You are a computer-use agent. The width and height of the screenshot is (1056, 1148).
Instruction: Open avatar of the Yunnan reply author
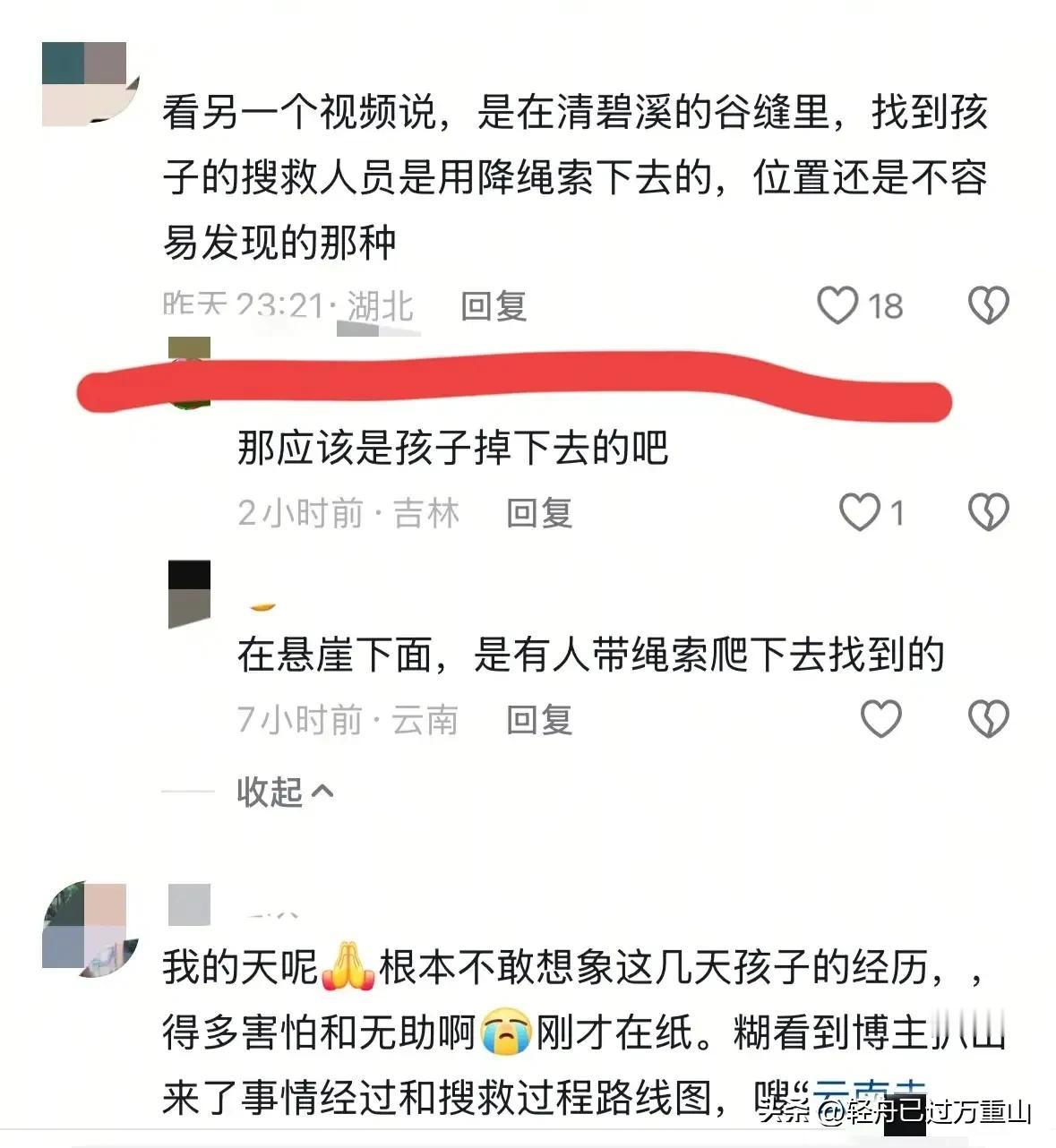tap(189, 595)
